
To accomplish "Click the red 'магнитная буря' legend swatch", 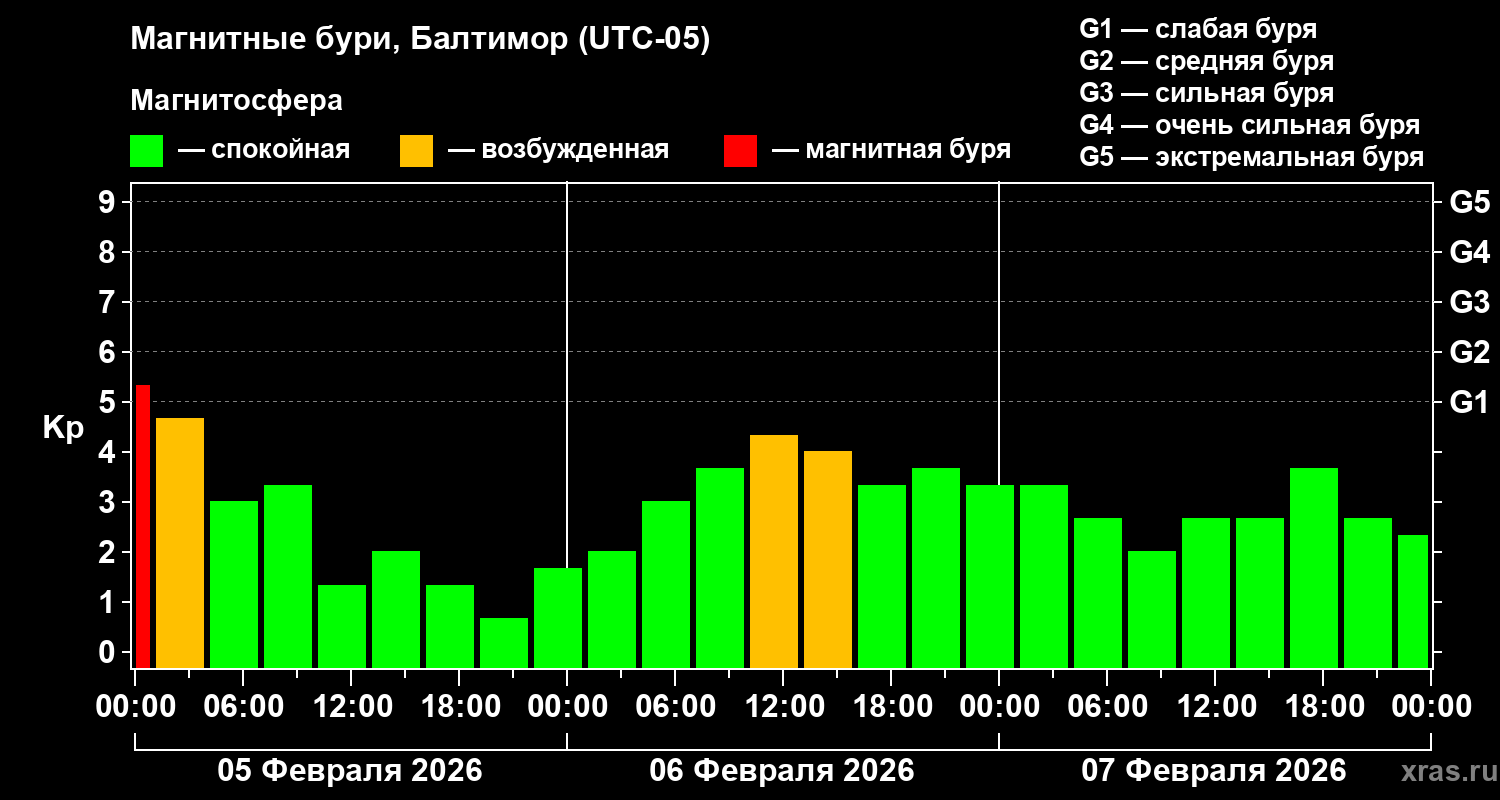I will (740, 151).
